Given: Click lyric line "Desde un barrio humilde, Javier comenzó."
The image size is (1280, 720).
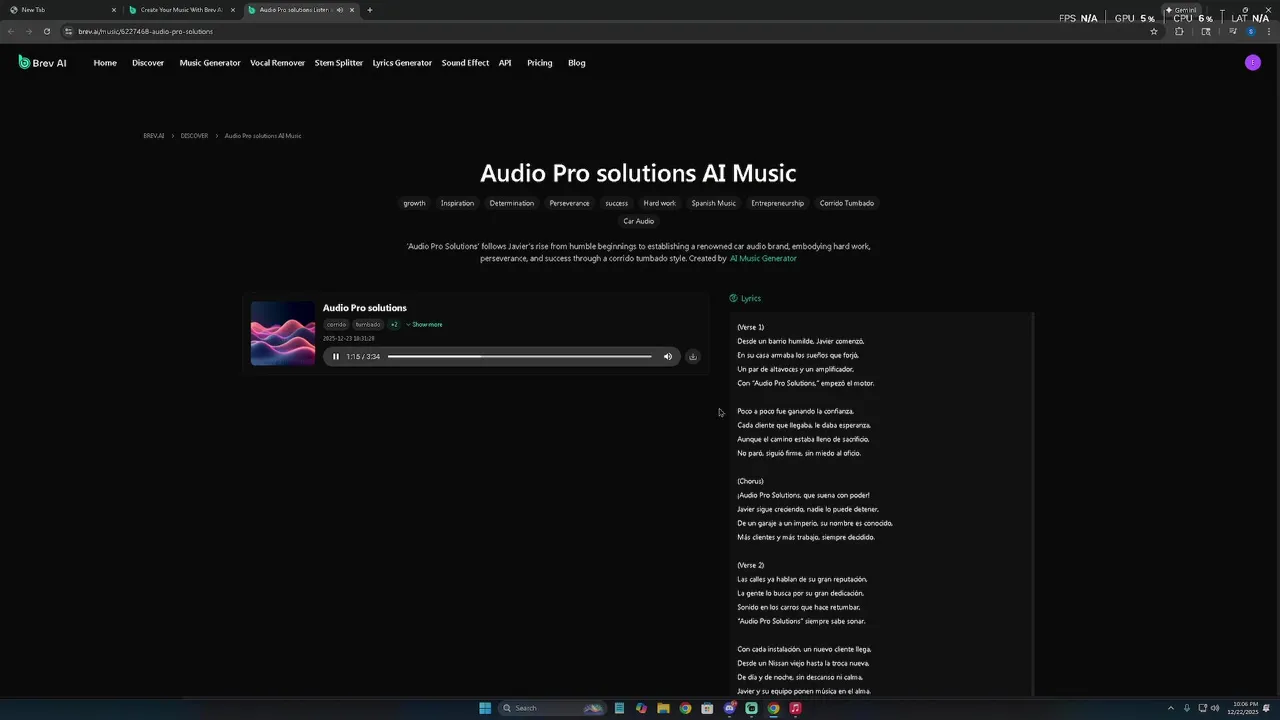Looking at the screenshot, I should [x=800, y=341].
